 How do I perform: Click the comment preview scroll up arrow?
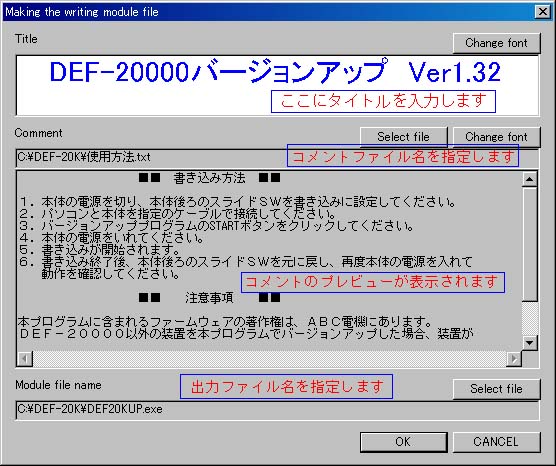tap(530, 179)
